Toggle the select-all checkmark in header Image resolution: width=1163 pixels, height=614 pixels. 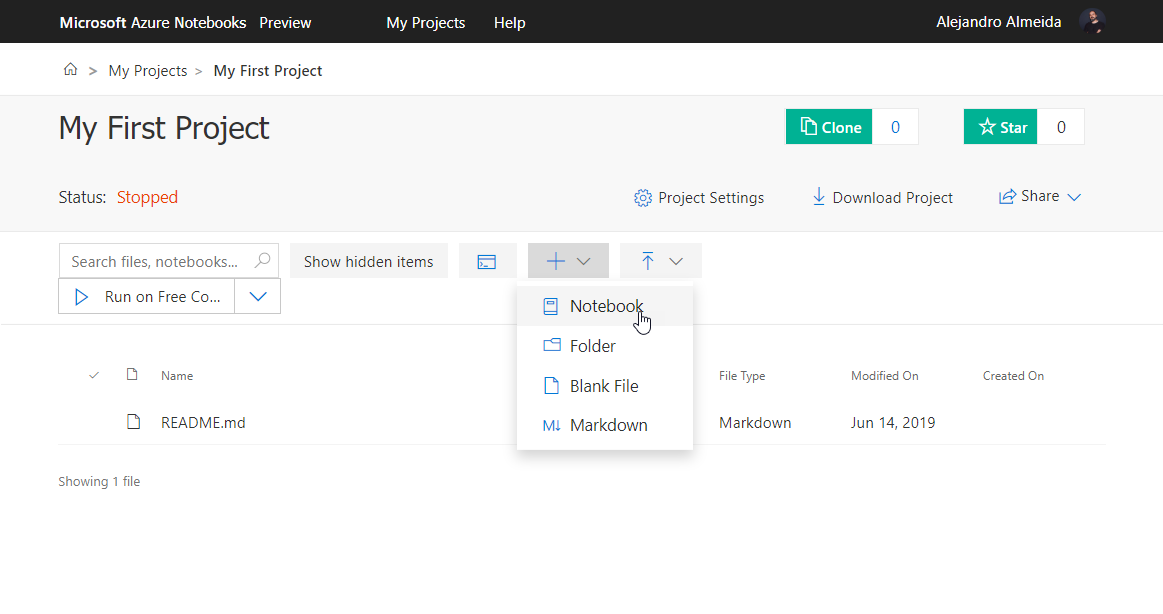click(x=94, y=375)
